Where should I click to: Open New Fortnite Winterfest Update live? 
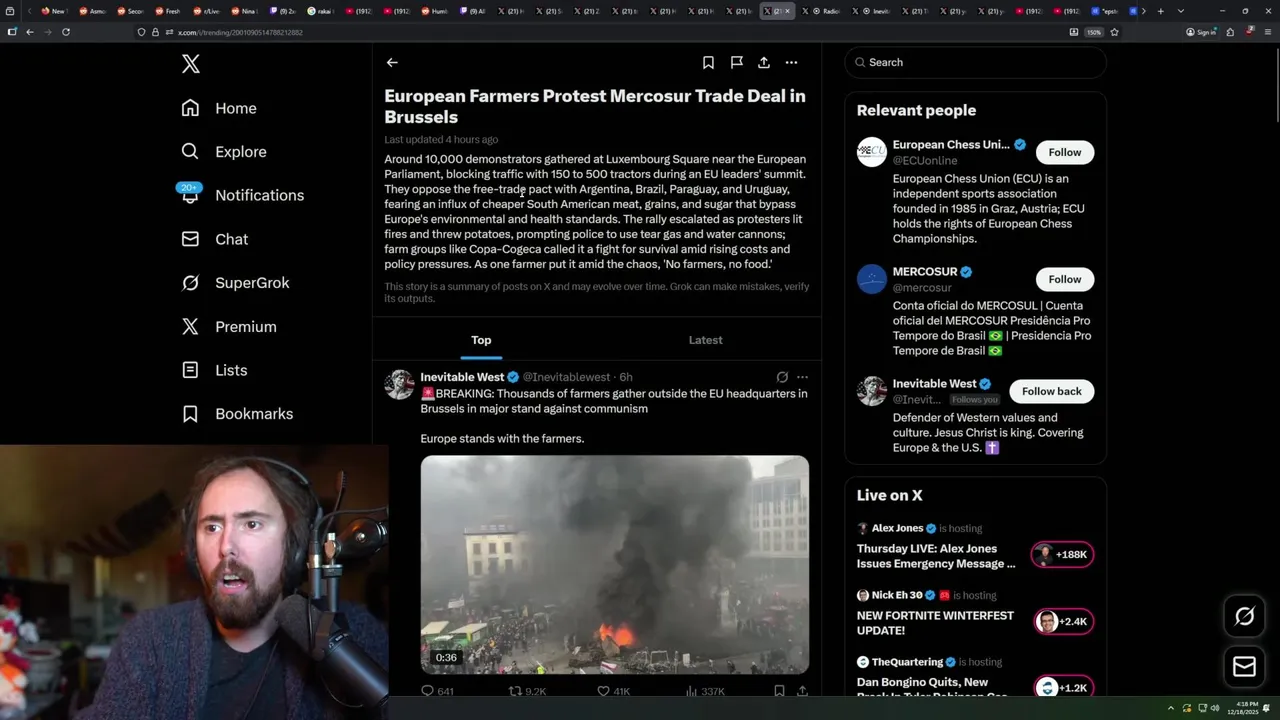click(935, 623)
